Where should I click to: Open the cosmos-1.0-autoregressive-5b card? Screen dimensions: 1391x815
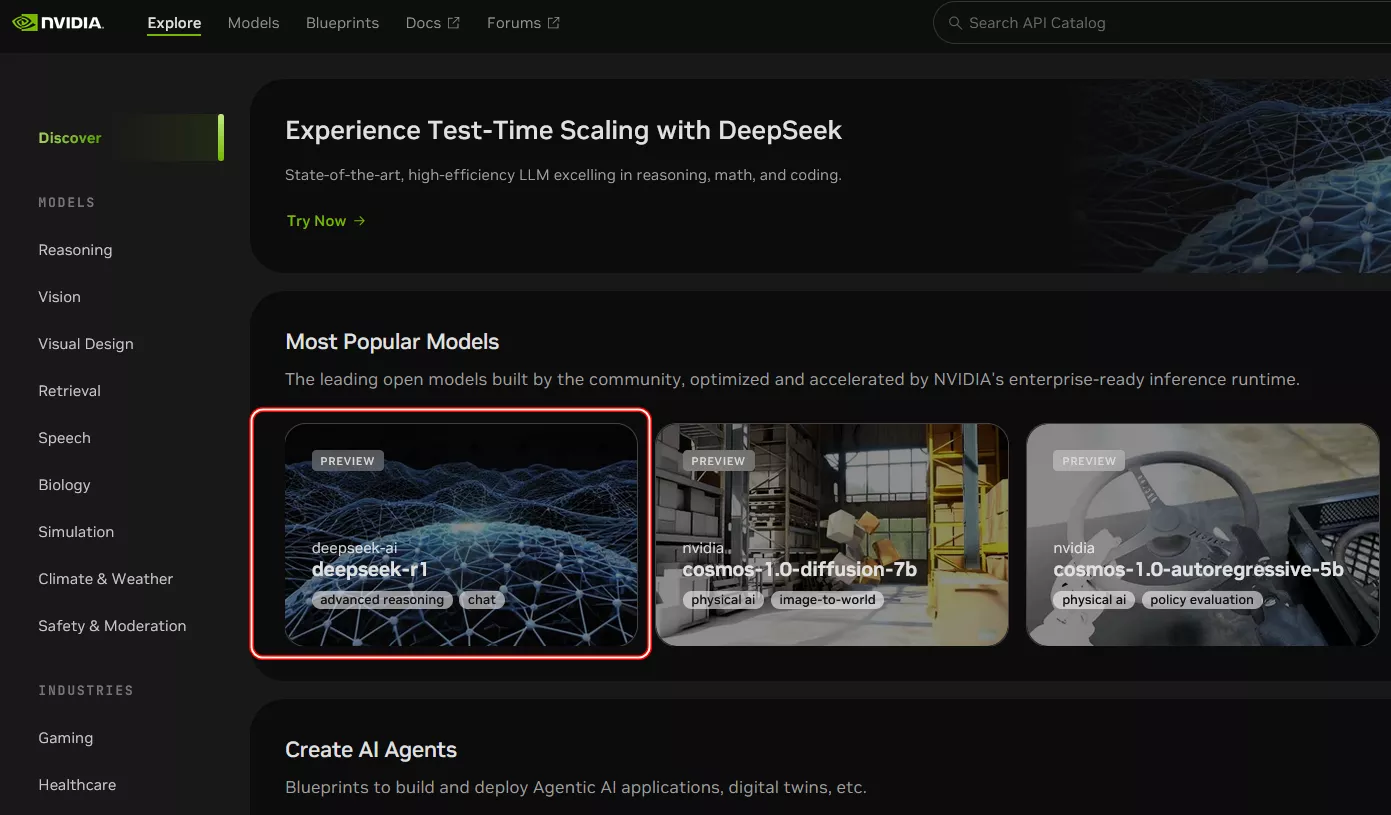point(1203,534)
